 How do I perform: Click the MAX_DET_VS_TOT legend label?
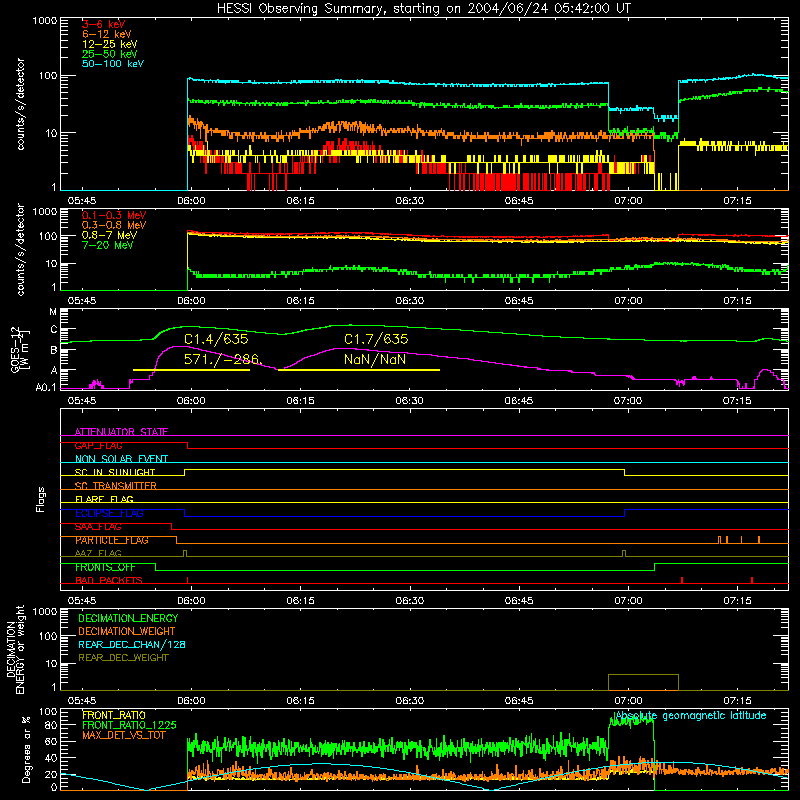point(123,735)
